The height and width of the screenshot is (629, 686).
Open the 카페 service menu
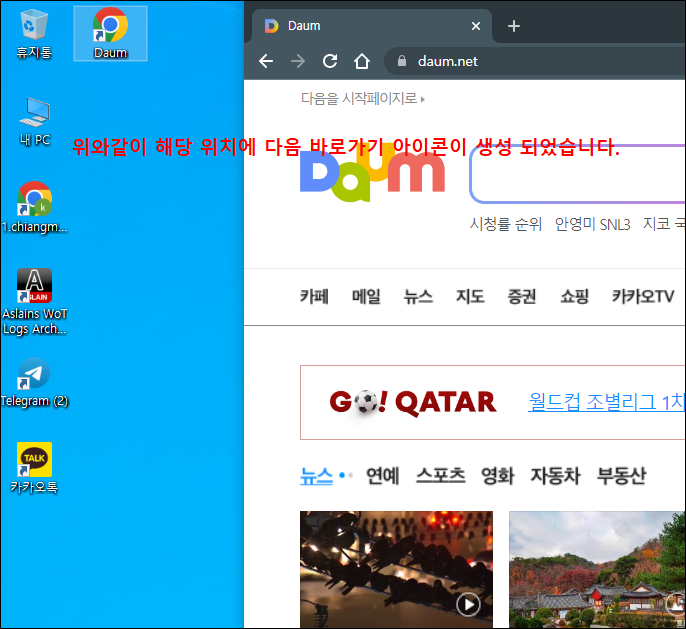[x=314, y=297]
